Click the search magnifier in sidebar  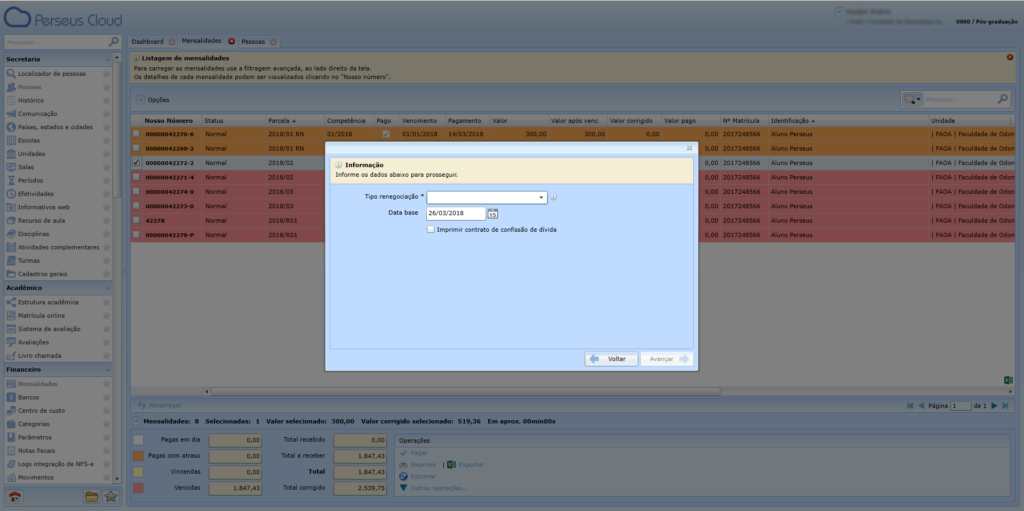(113, 42)
